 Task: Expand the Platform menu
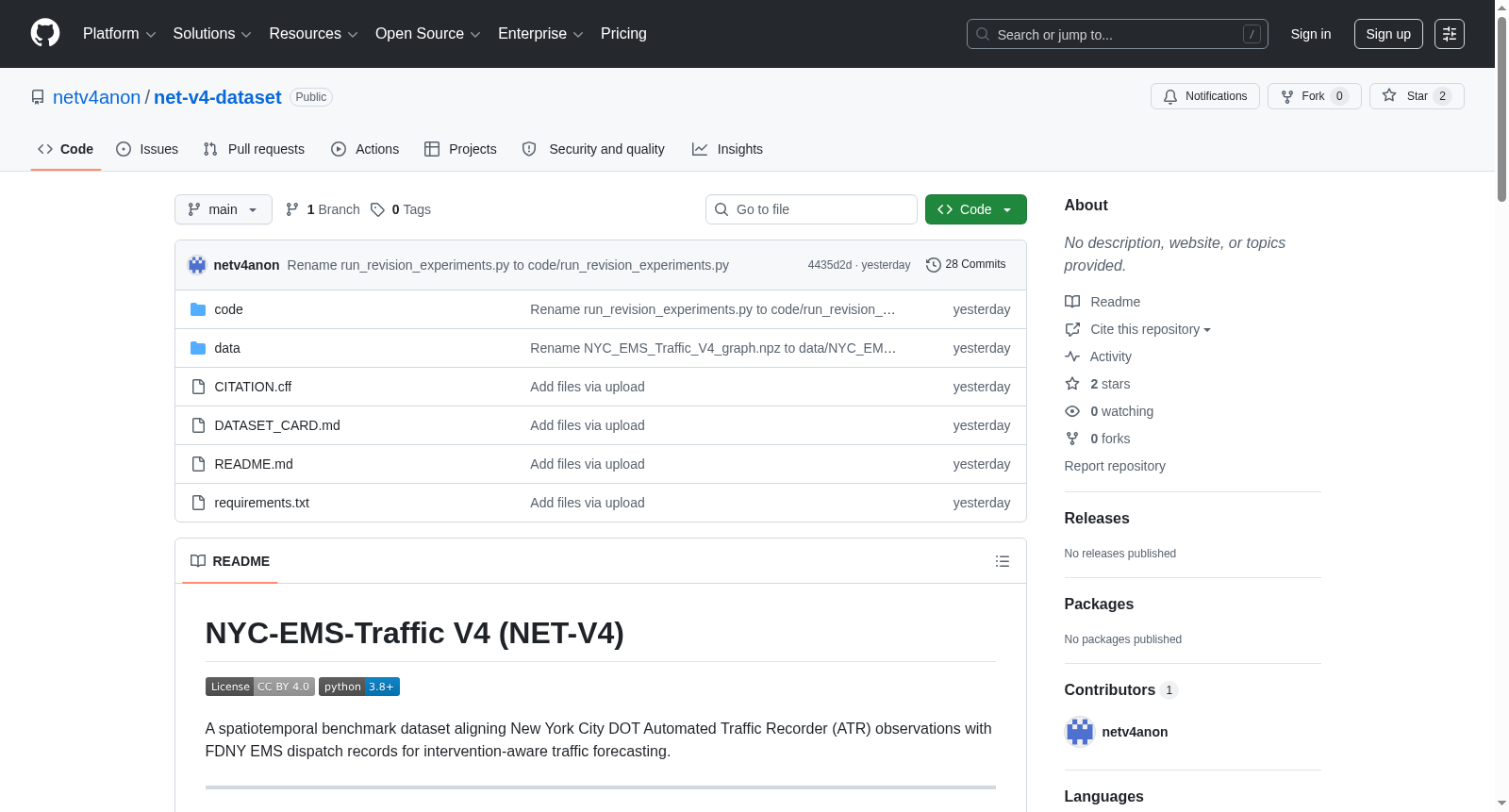[x=120, y=34]
